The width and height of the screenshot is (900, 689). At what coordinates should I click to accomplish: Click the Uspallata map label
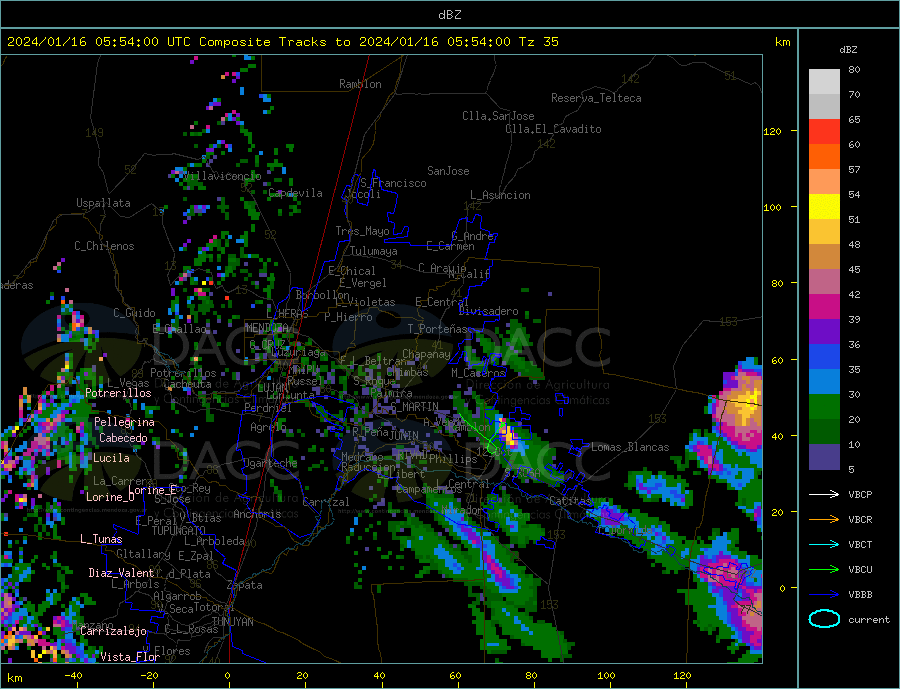(x=103, y=203)
